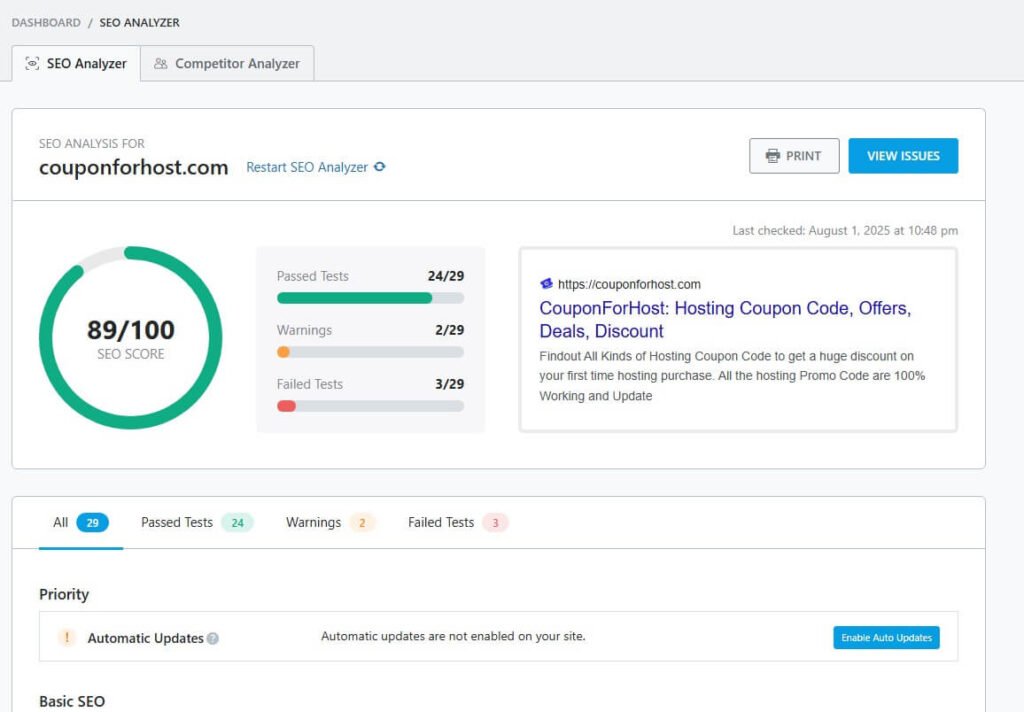The height and width of the screenshot is (712, 1024).
Task: Click the orange warning icon for Automatic Updates
Action: point(67,637)
